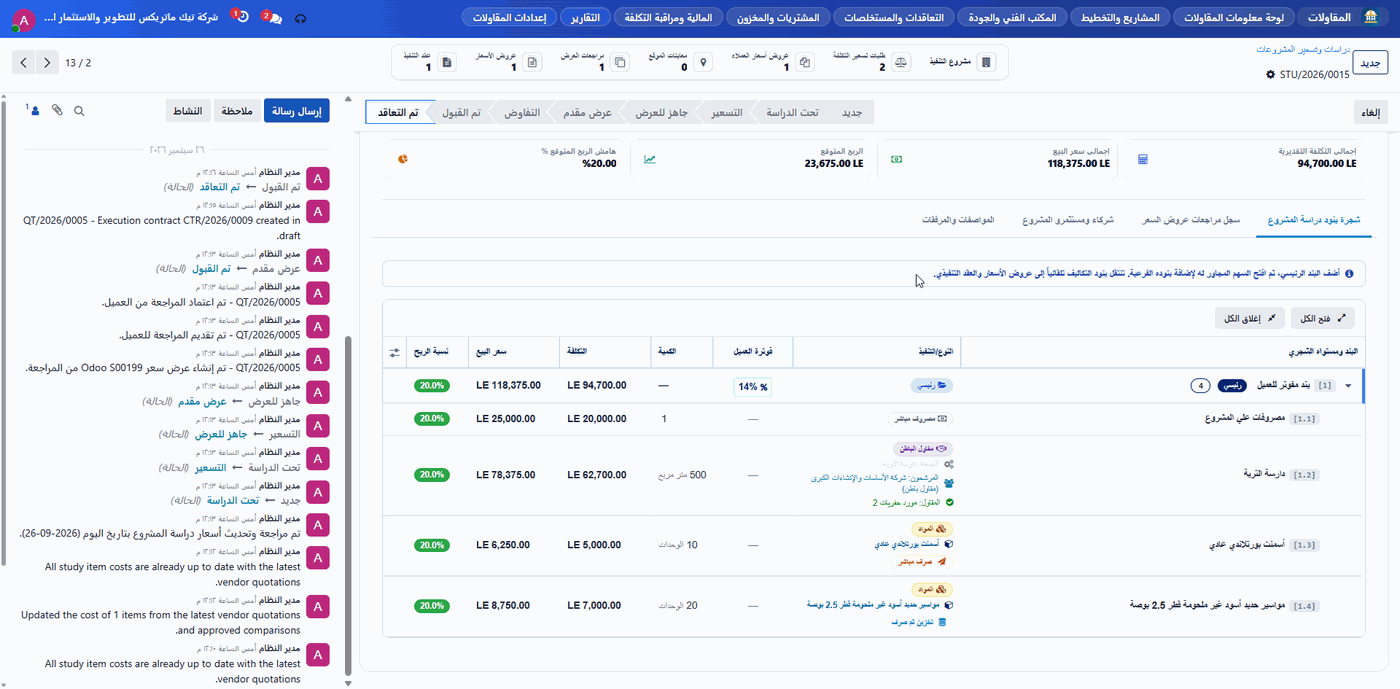Click the calculator icon in إجمالي التكلفة التقديرية card

click(1143, 158)
